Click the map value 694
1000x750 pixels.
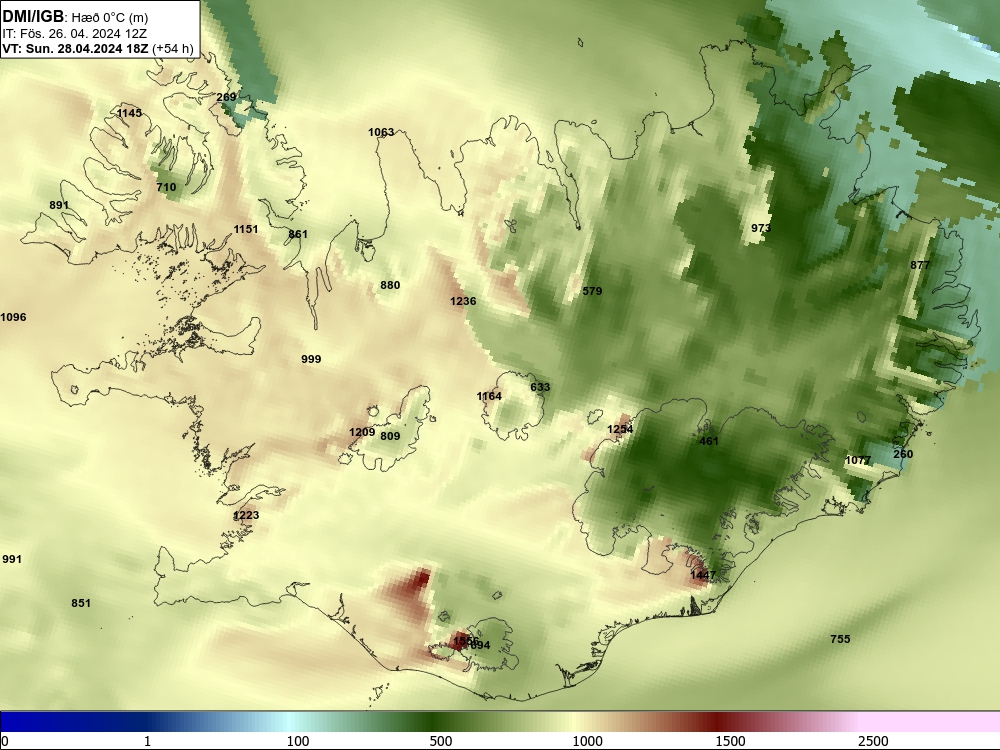pos(480,645)
